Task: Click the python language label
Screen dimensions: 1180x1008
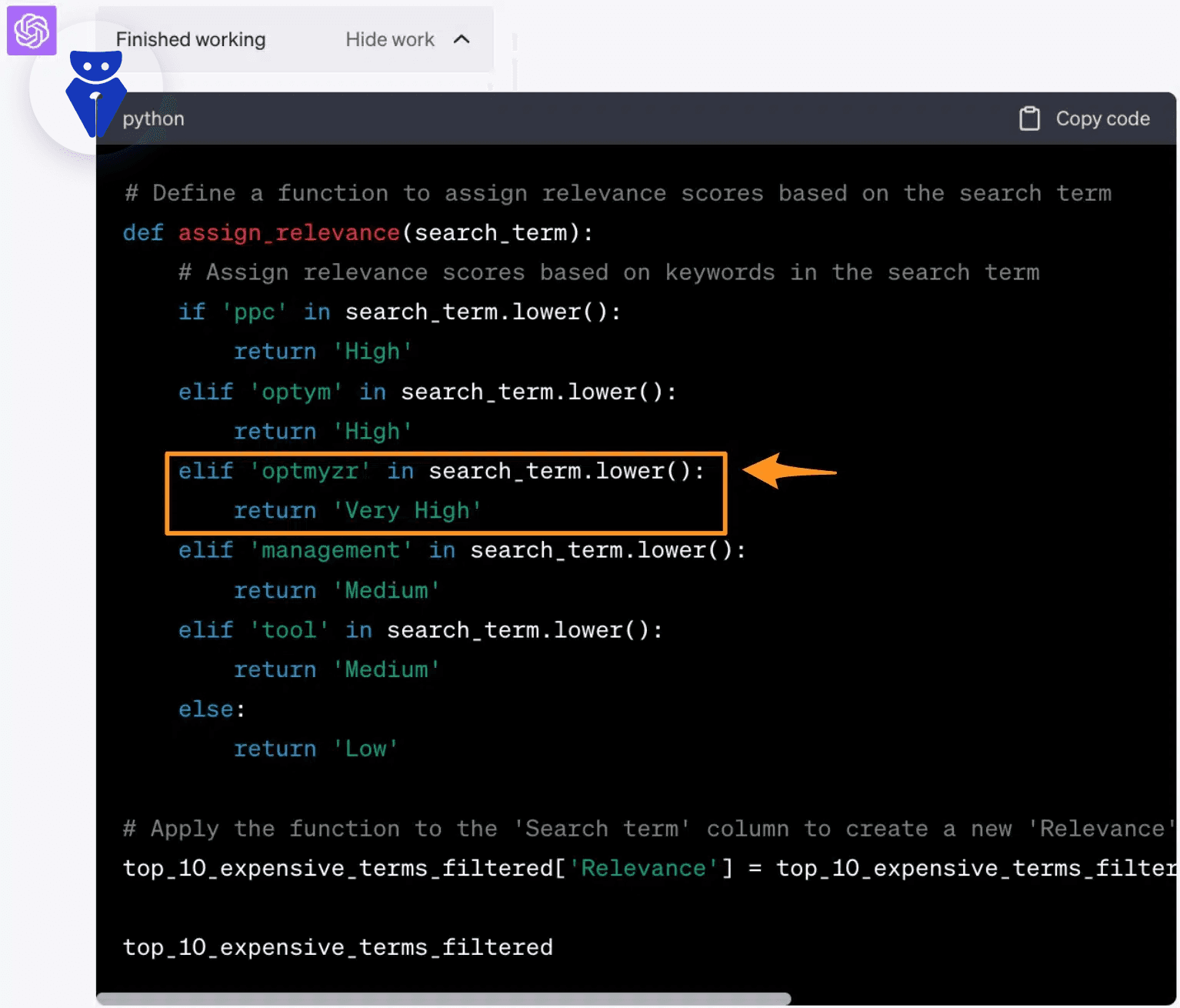Action: click(x=154, y=118)
